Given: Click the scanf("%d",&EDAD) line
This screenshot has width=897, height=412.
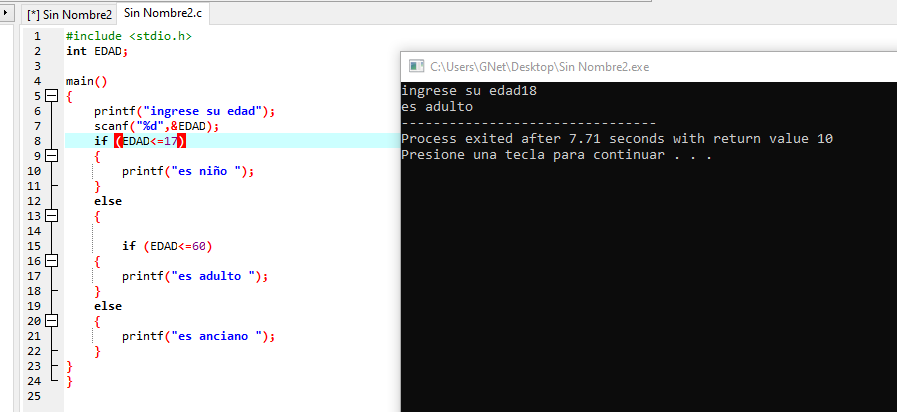Looking at the screenshot, I should pyautogui.click(x=156, y=126).
